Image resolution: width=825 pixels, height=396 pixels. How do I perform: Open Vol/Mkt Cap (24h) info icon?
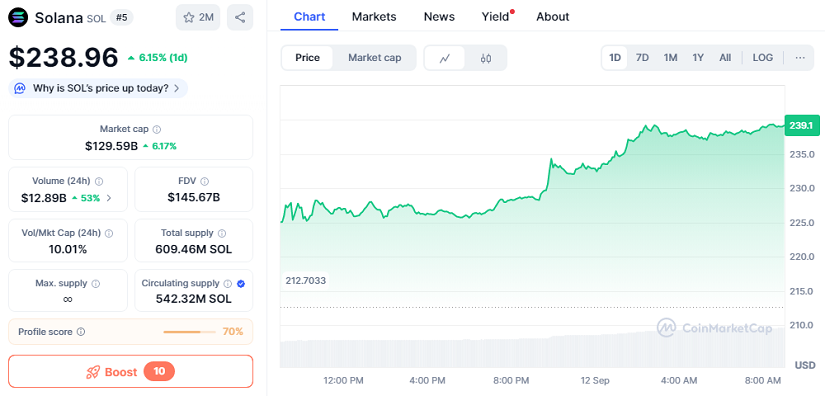click(x=109, y=233)
